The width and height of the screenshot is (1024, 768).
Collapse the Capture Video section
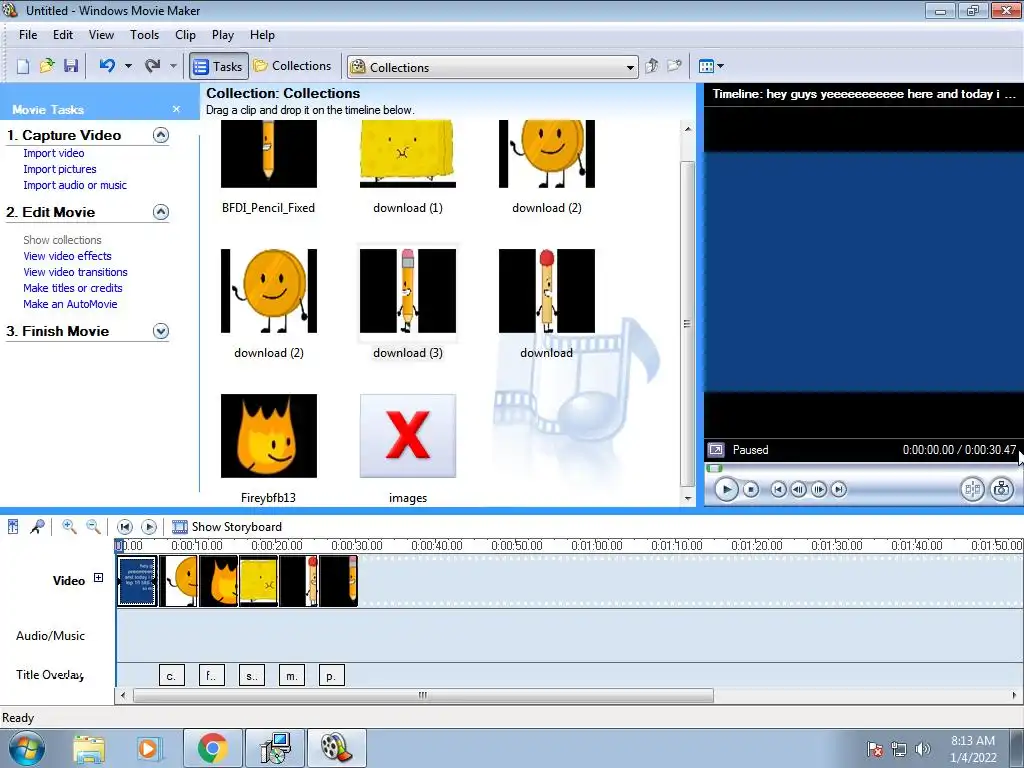(x=161, y=135)
